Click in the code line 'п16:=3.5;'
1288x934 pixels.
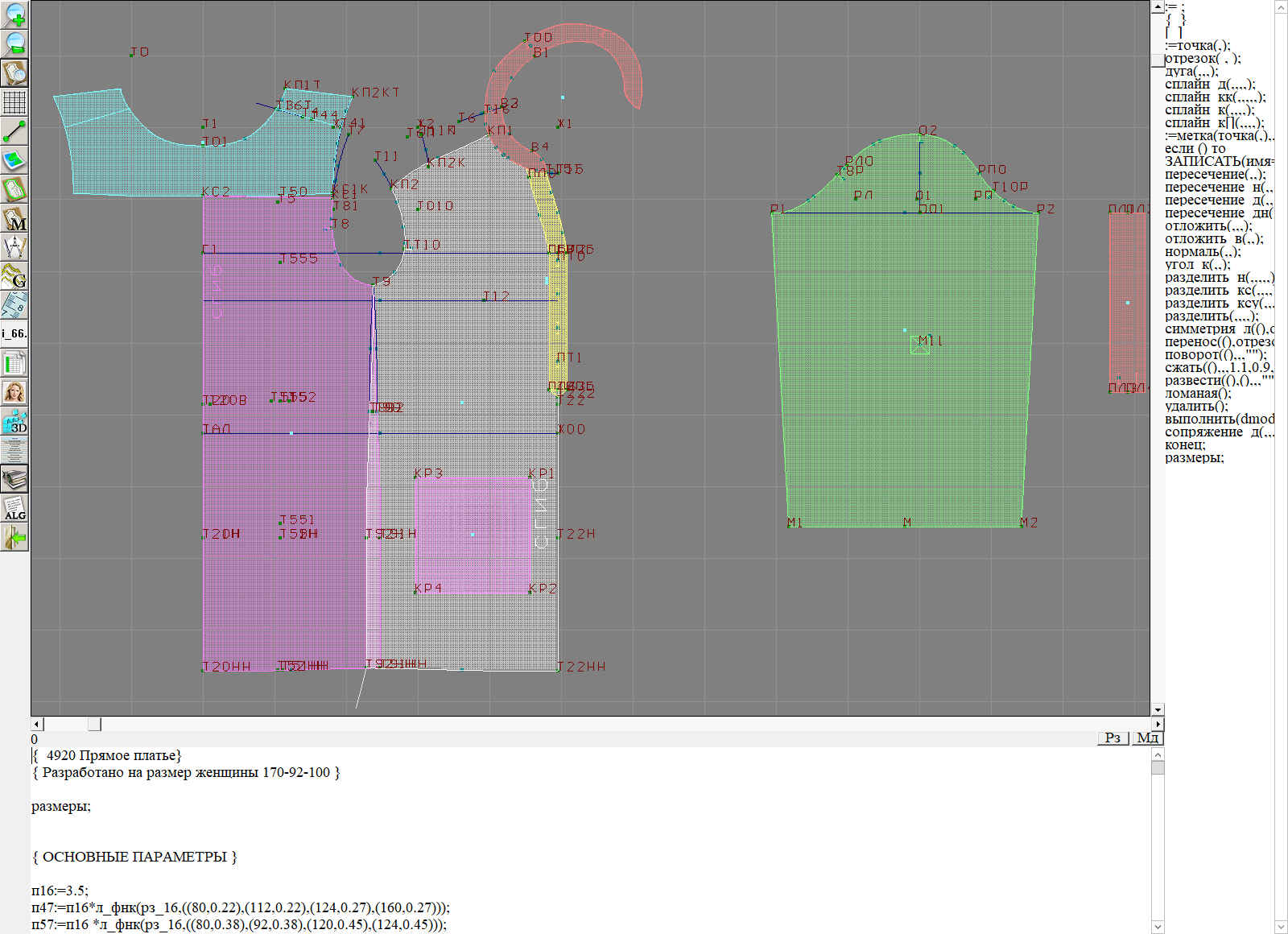tap(60, 891)
